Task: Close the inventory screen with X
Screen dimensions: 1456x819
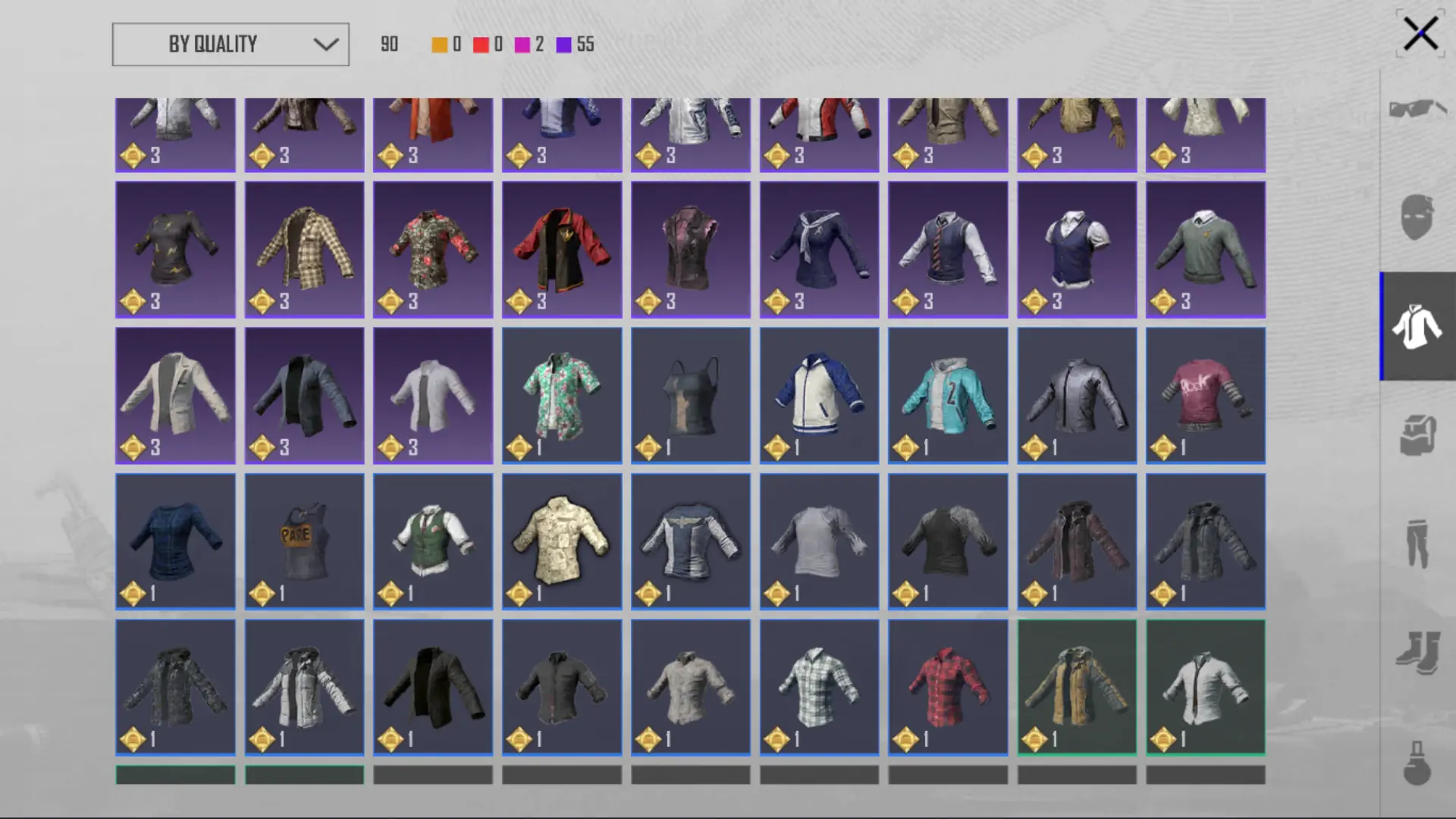Action: pos(1420,34)
